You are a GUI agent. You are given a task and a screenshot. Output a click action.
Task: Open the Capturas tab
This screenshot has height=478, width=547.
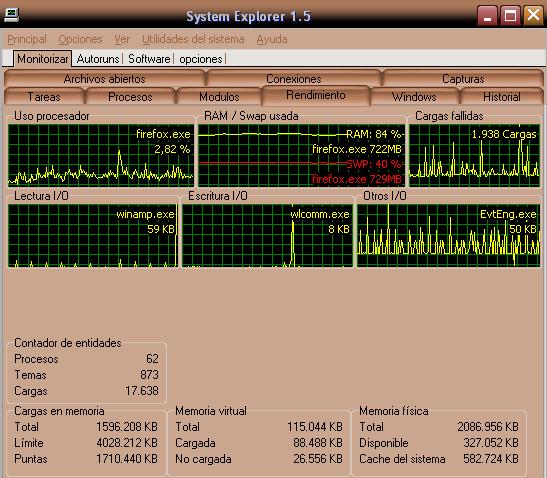tap(463, 79)
